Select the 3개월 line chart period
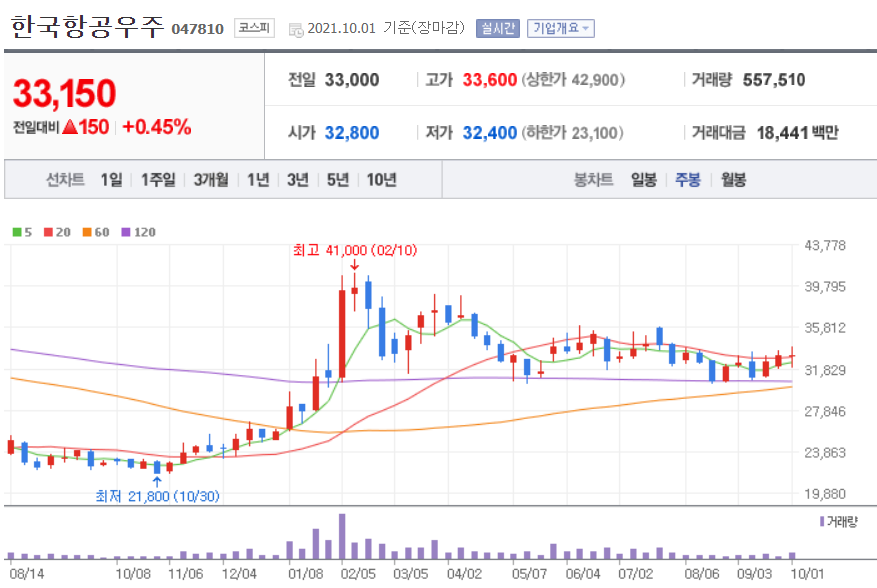 click(x=211, y=180)
